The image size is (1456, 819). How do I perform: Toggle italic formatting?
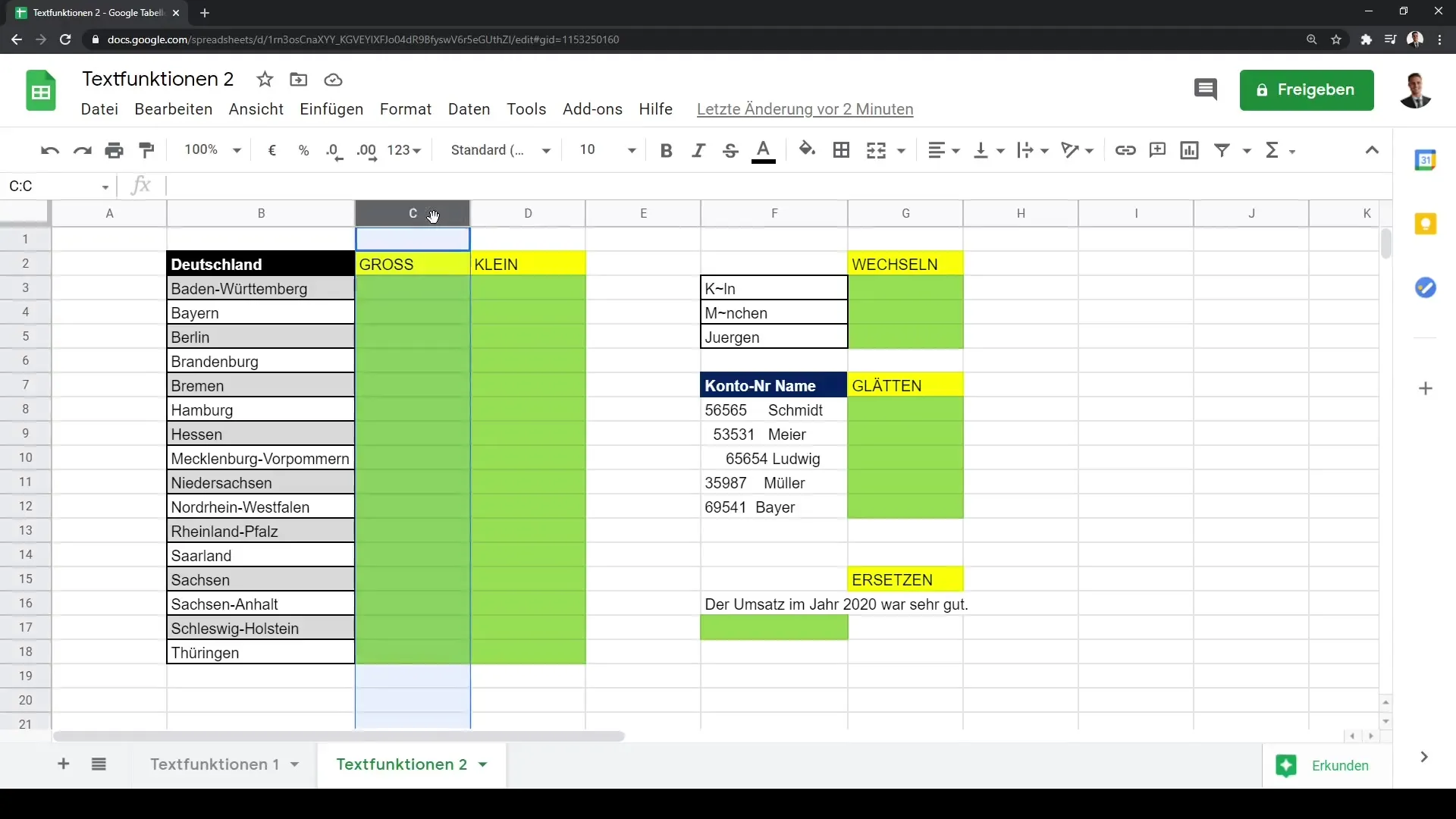(698, 150)
